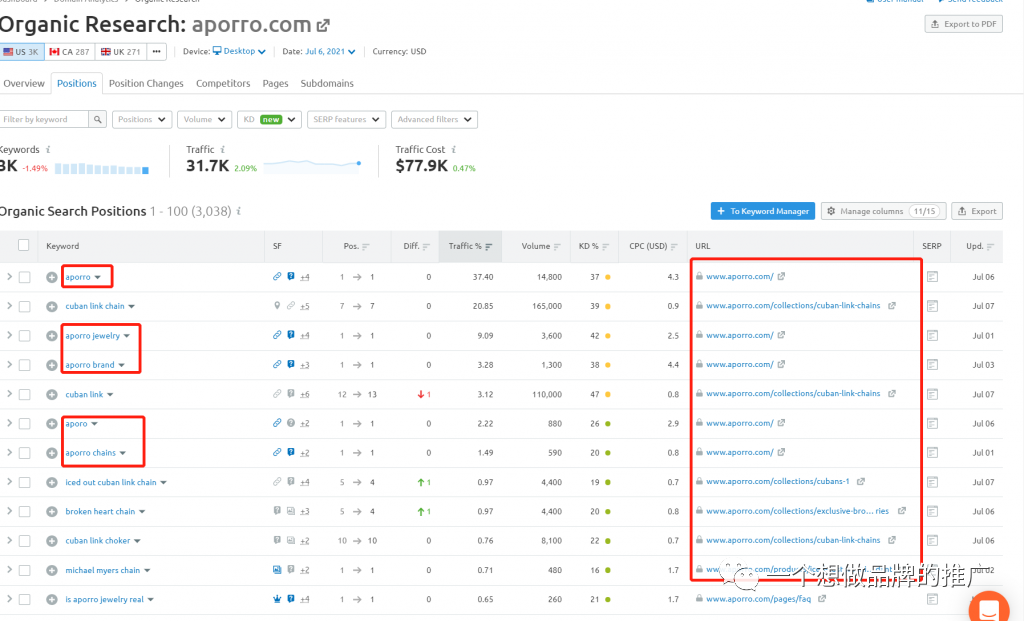Open the Positions filter dropdown
Screen dimensions: 1024x621
tap(142, 119)
